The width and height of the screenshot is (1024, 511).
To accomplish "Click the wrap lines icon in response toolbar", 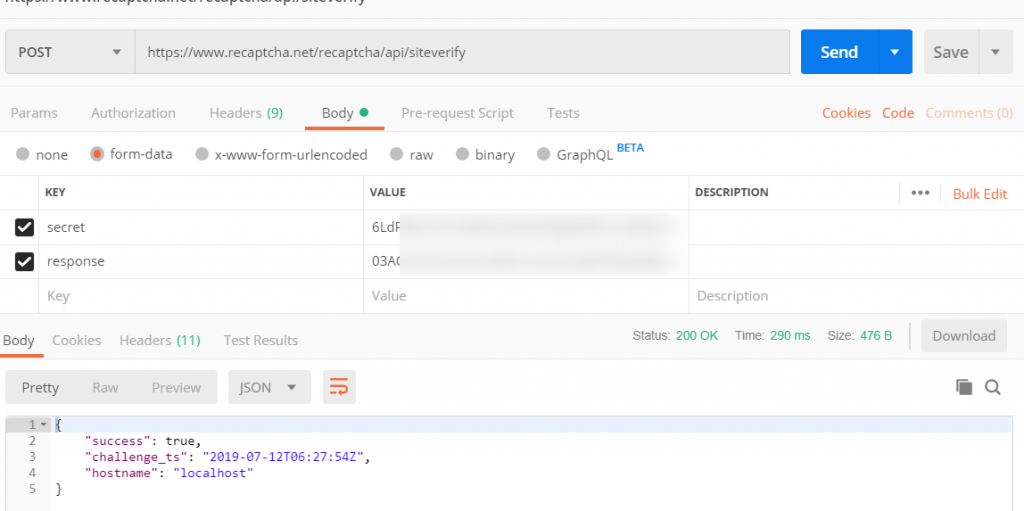I will point(339,387).
